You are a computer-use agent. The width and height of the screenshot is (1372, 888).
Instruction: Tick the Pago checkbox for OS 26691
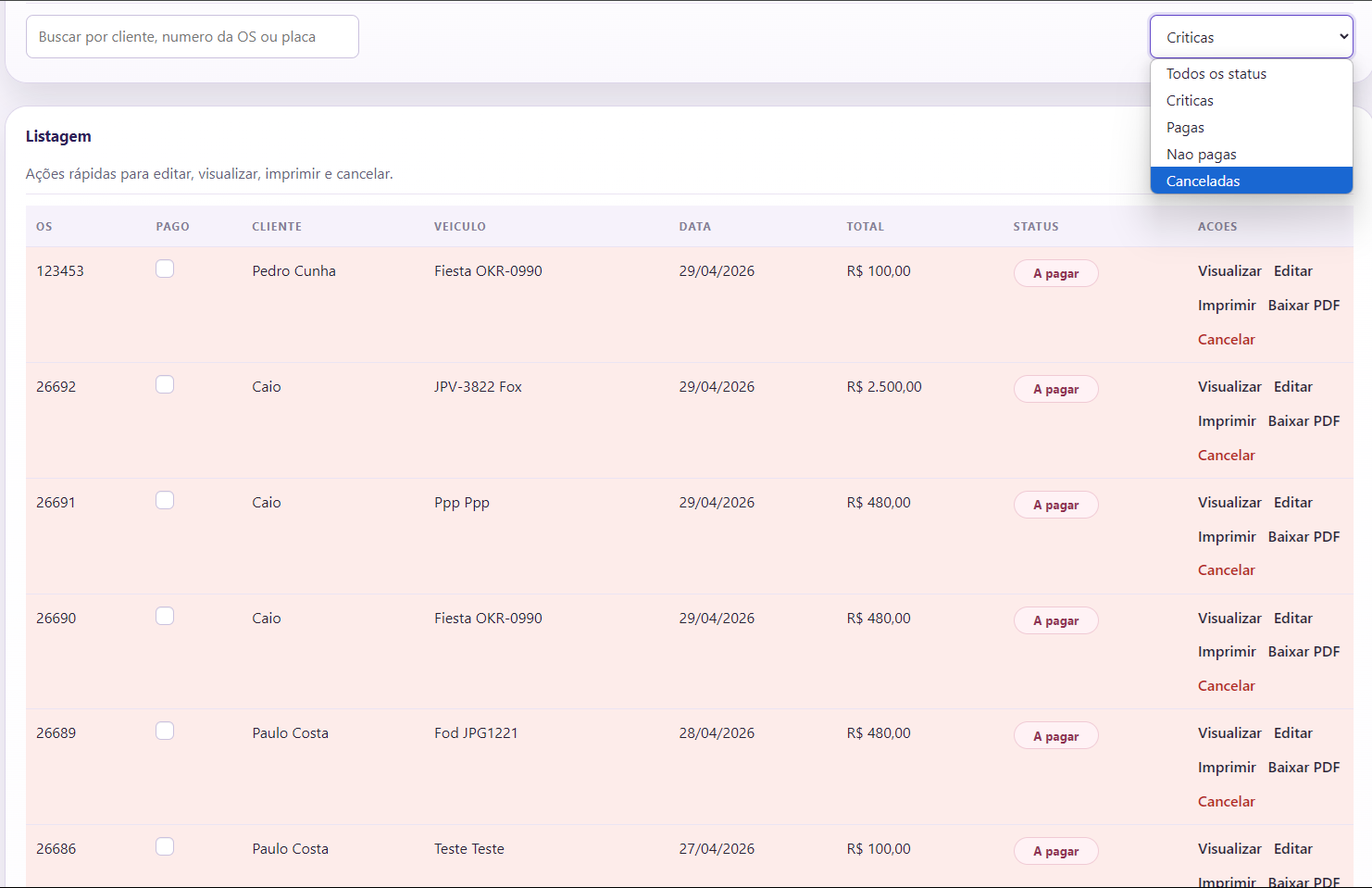point(165,500)
